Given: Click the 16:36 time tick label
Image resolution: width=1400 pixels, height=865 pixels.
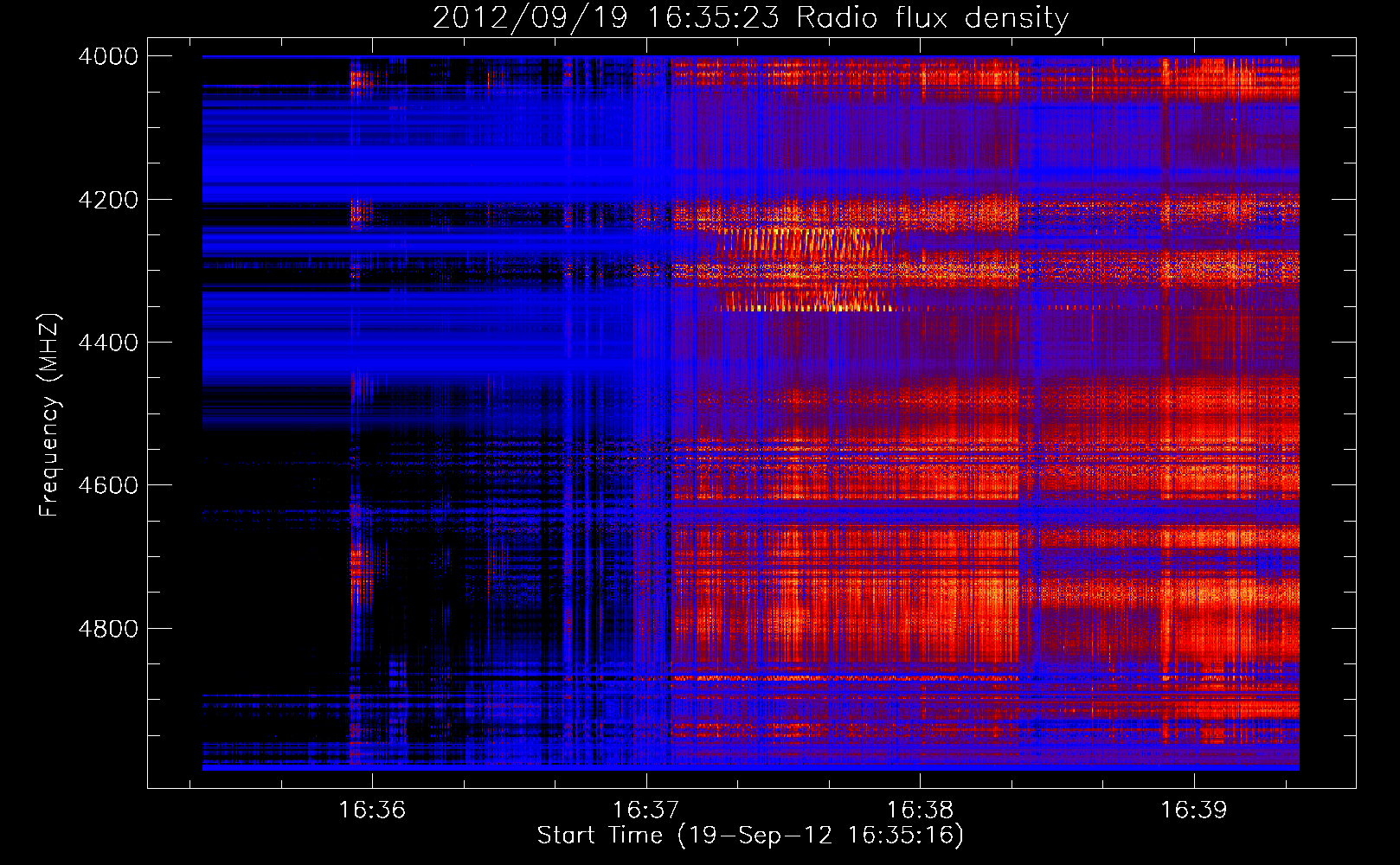Looking at the screenshot, I should pyautogui.click(x=372, y=811).
